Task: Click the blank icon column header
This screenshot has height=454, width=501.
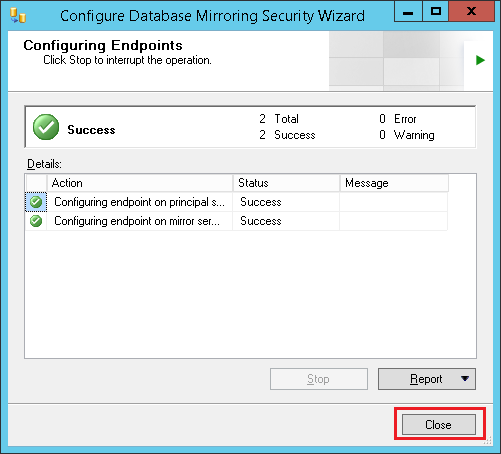Action: [36, 183]
